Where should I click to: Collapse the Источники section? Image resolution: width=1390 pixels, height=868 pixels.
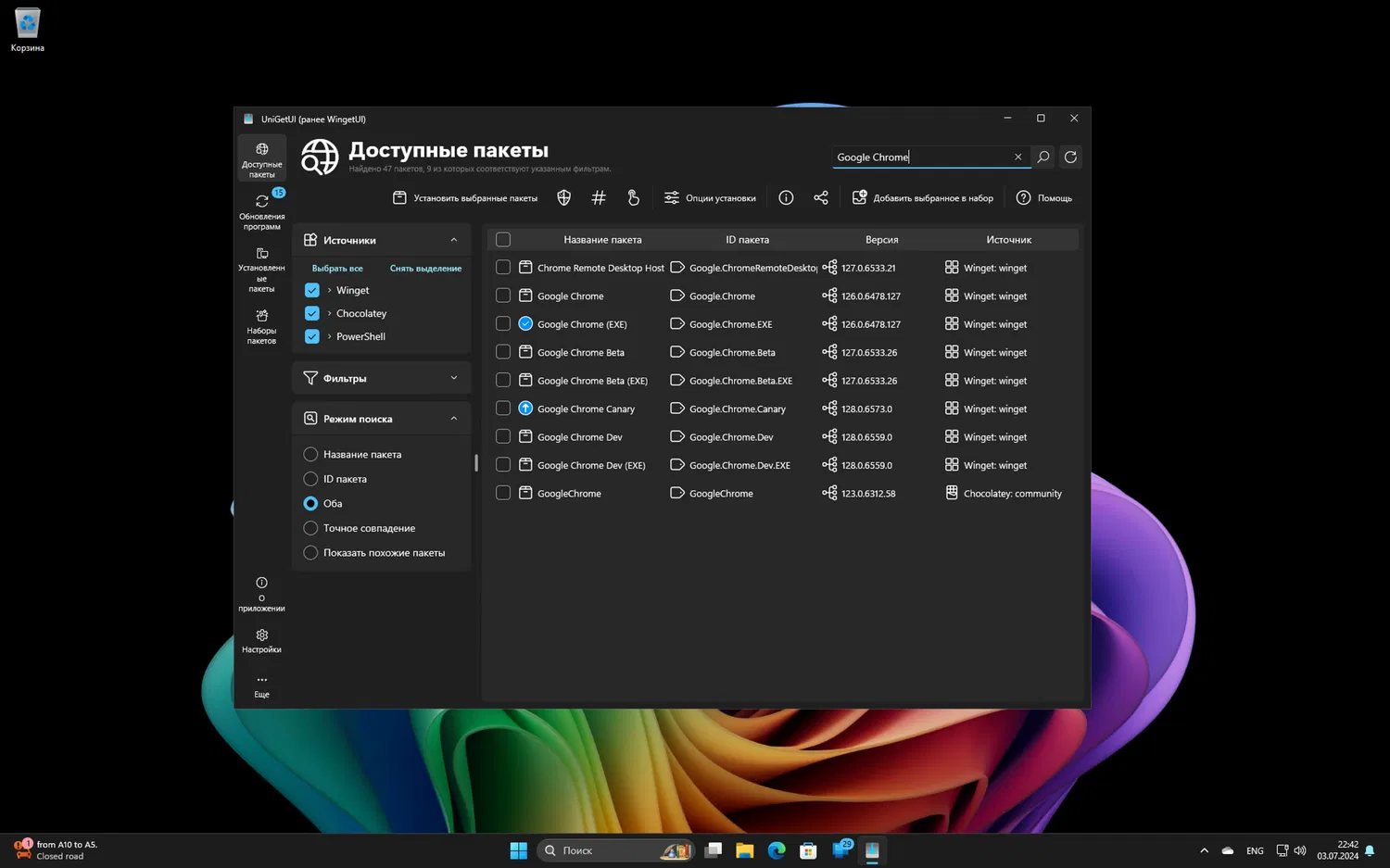pos(453,240)
